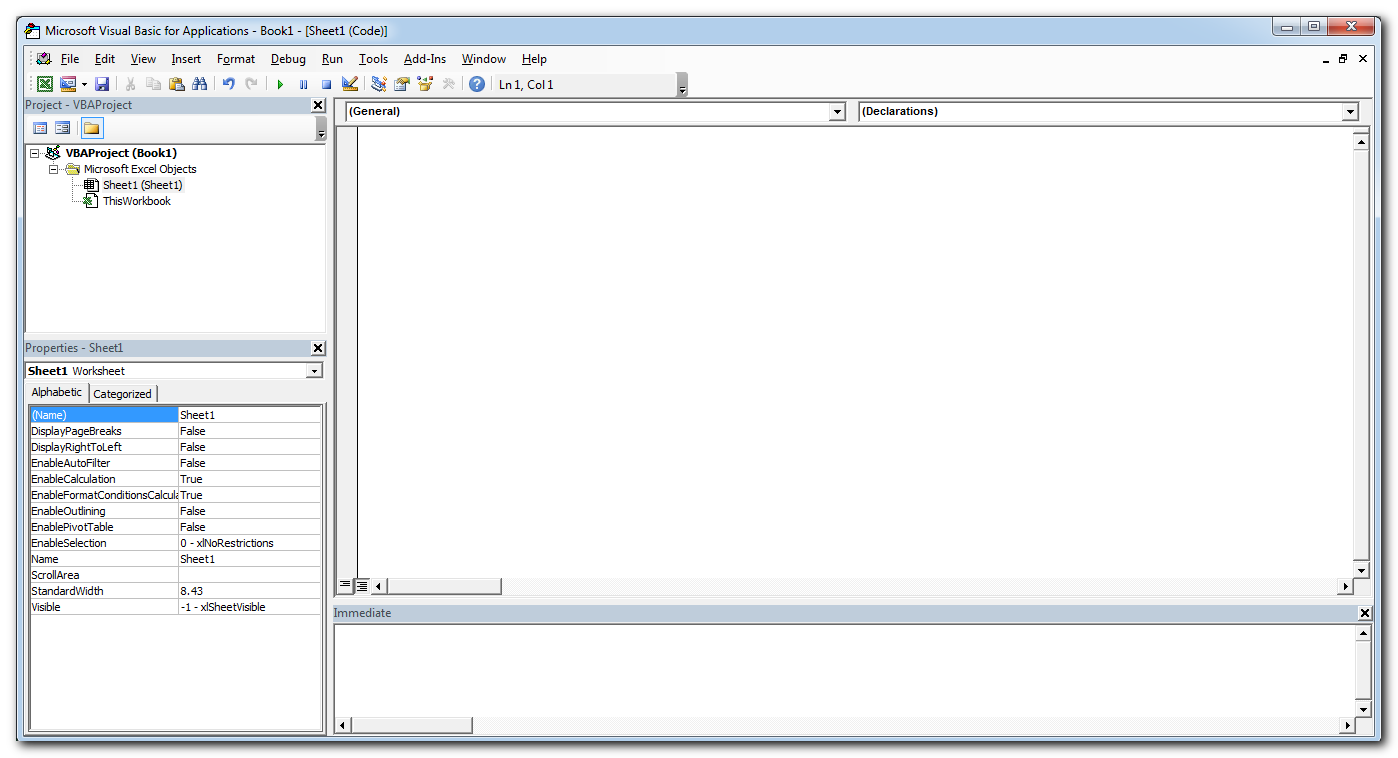Open Visual Basic Help question mark icon

click(477, 85)
